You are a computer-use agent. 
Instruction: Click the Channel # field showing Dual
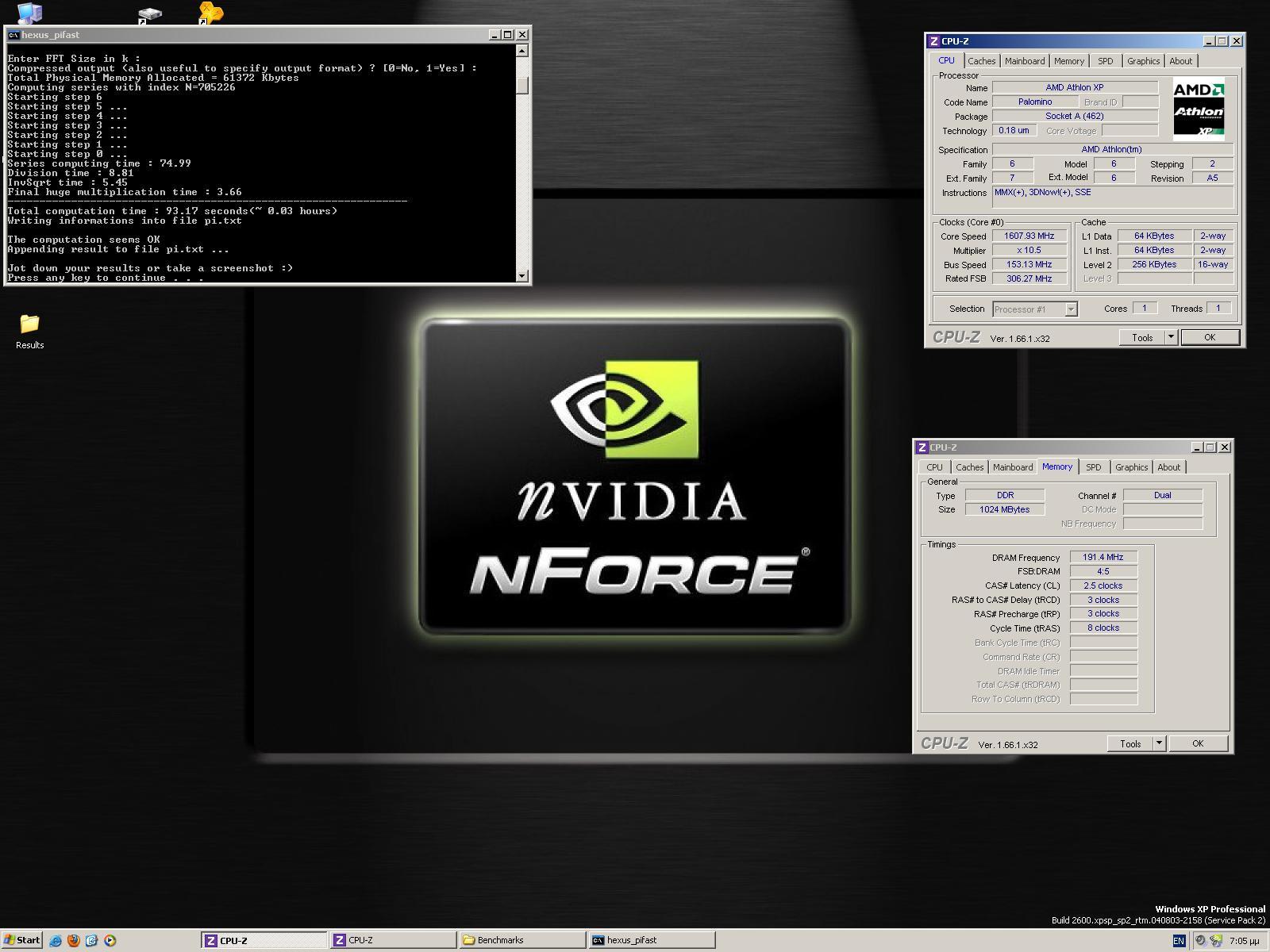1163,495
